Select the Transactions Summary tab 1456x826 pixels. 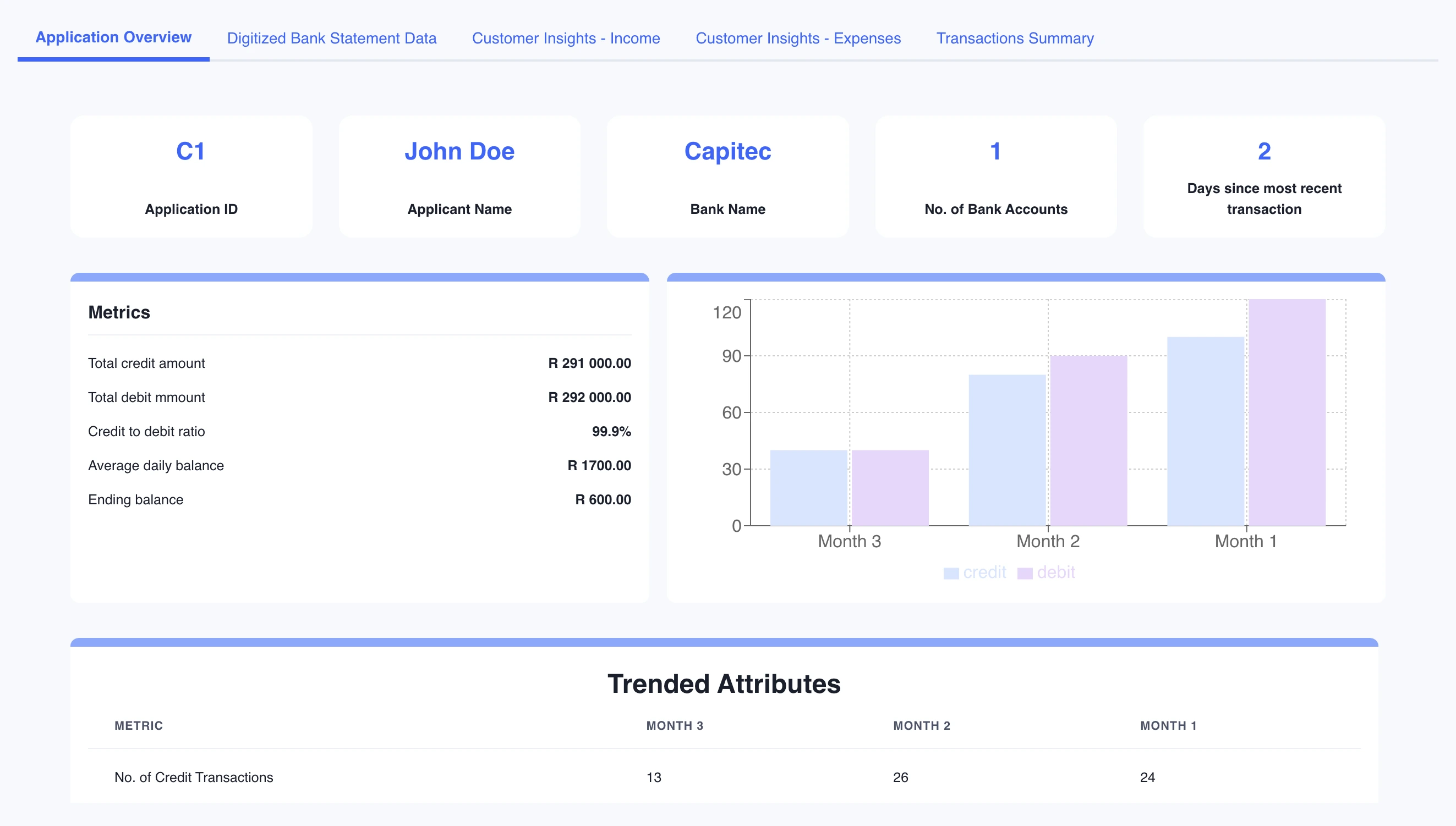pyautogui.click(x=1015, y=38)
